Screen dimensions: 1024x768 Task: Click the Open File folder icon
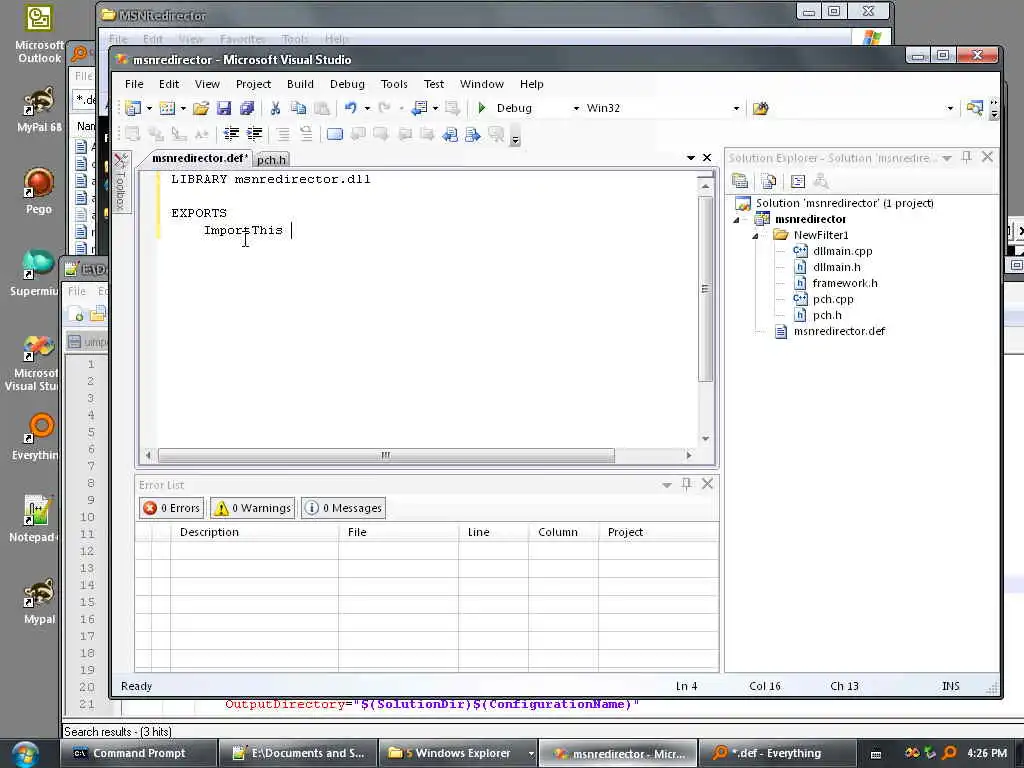[x=200, y=108]
